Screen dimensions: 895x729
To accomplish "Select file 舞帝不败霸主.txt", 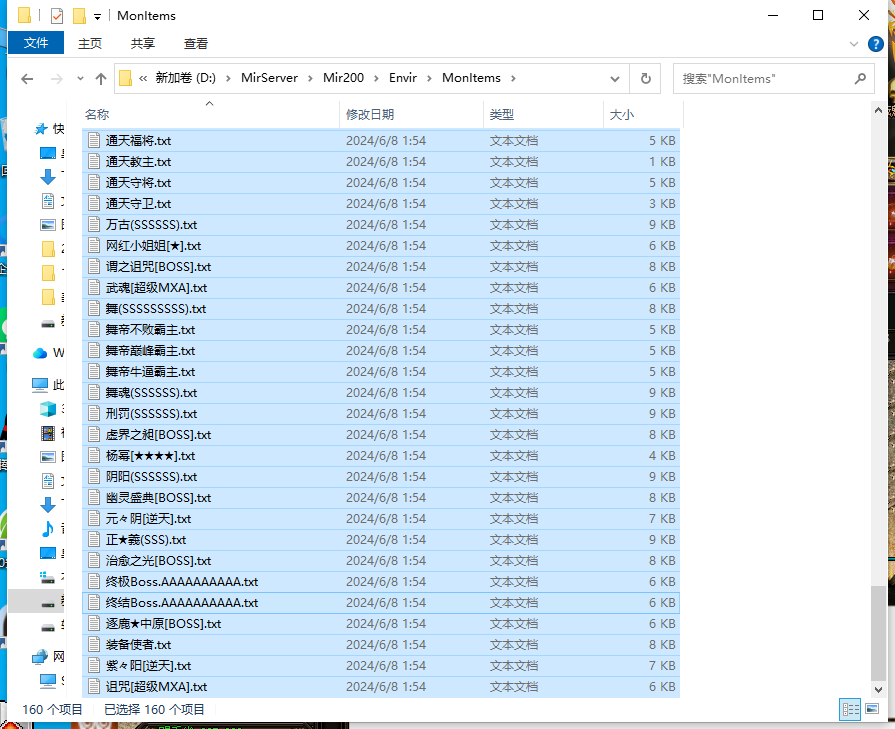I will pyautogui.click(x=381, y=330).
